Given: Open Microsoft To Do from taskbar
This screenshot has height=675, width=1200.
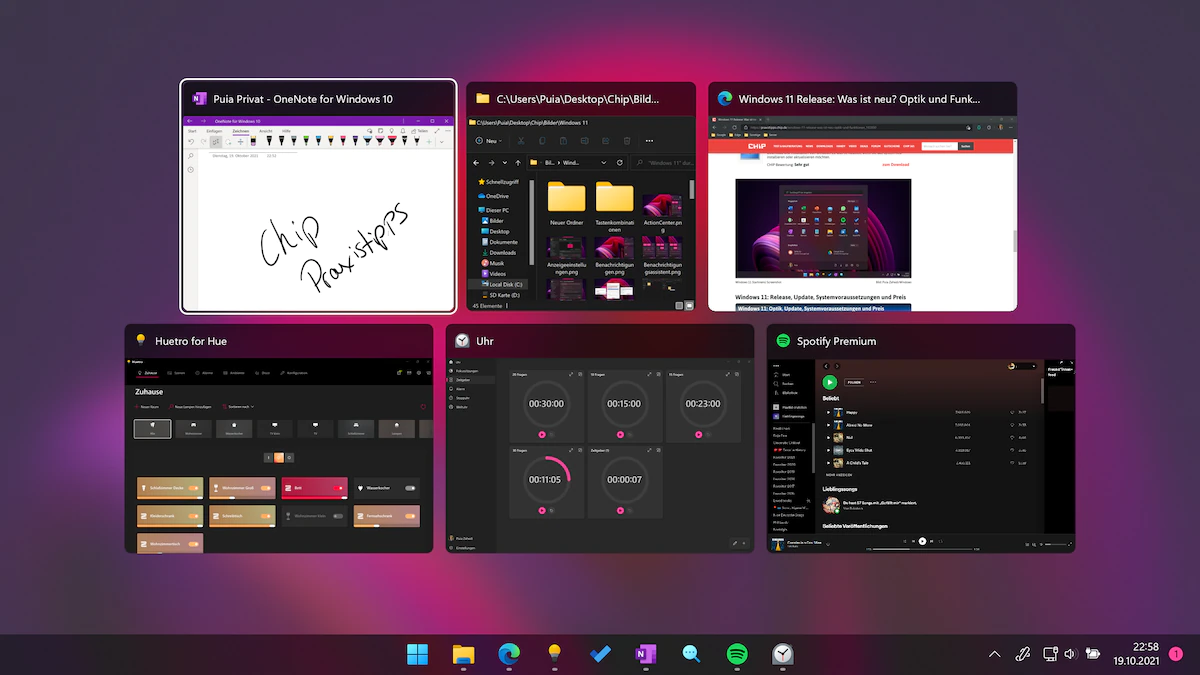Looking at the screenshot, I should (x=600, y=654).
